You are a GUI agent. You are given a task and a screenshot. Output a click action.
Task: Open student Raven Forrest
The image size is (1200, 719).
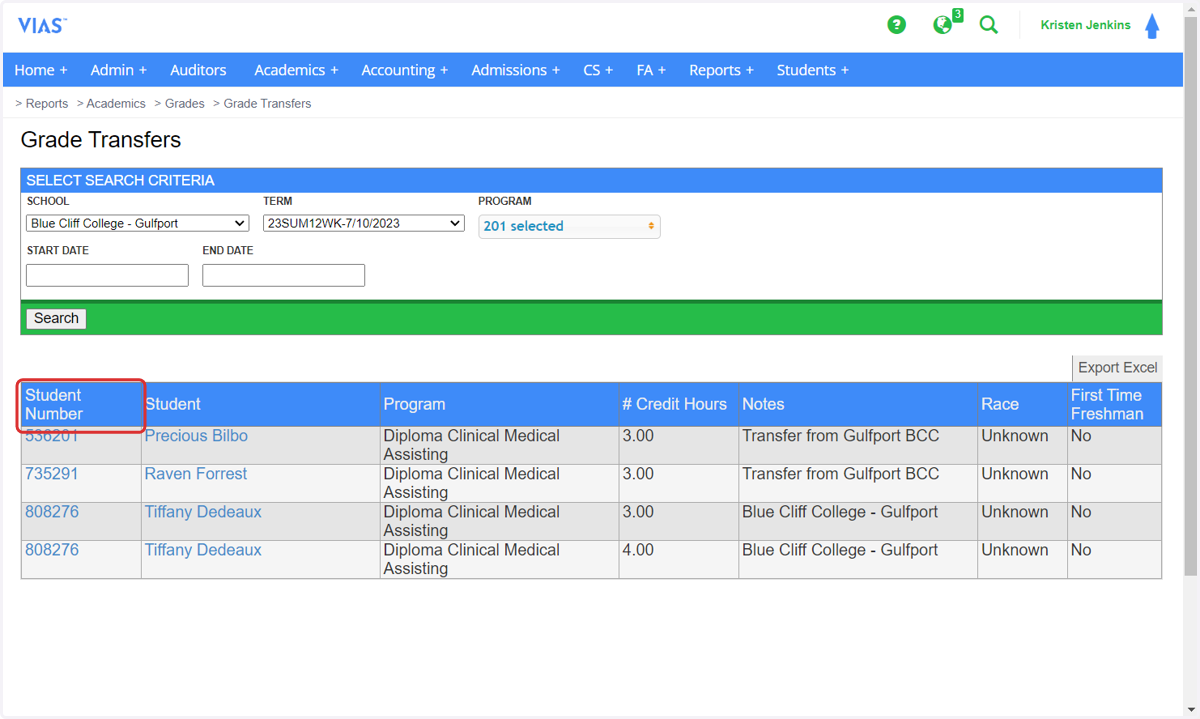(x=196, y=474)
